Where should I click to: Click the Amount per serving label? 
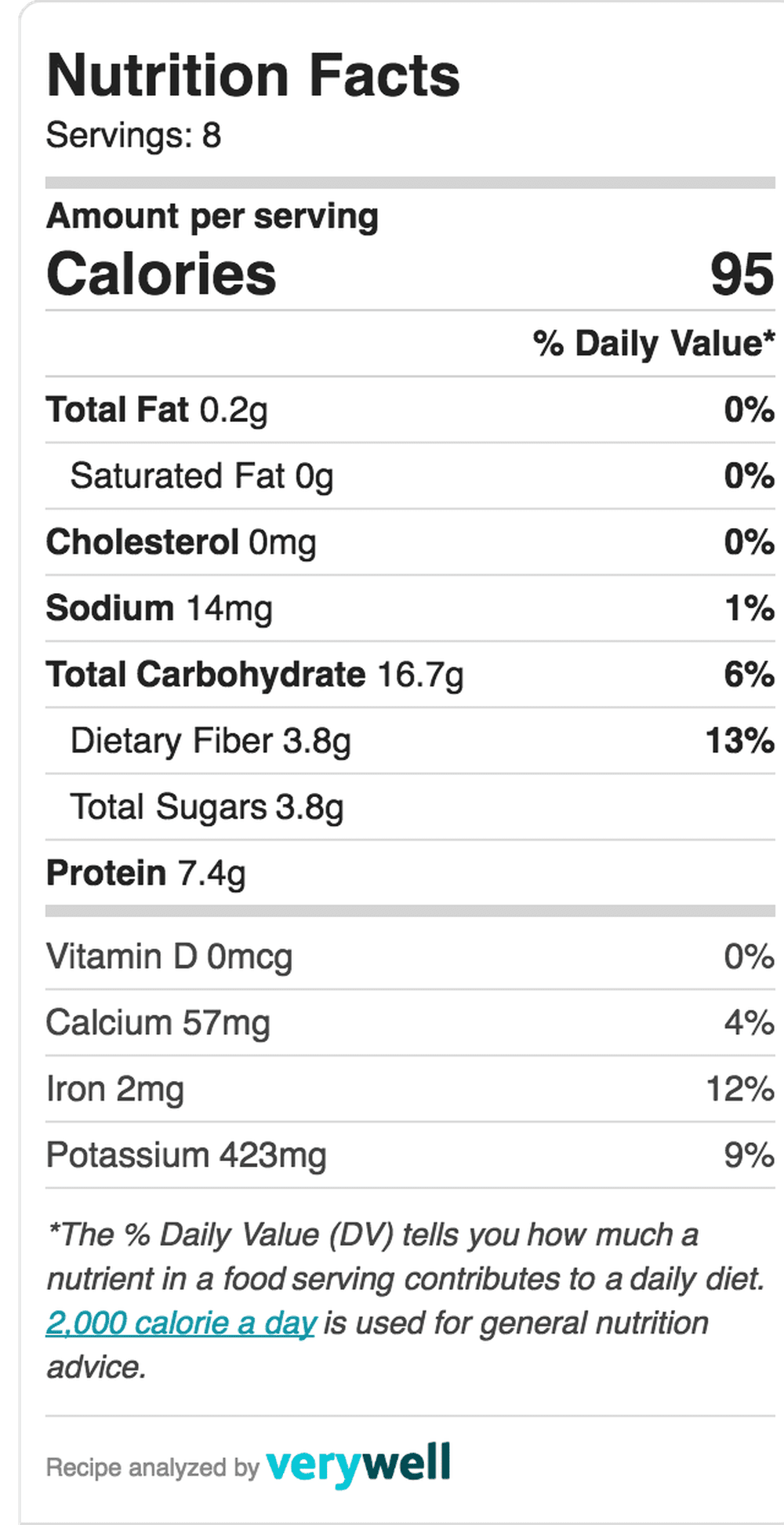pos(212,217)
